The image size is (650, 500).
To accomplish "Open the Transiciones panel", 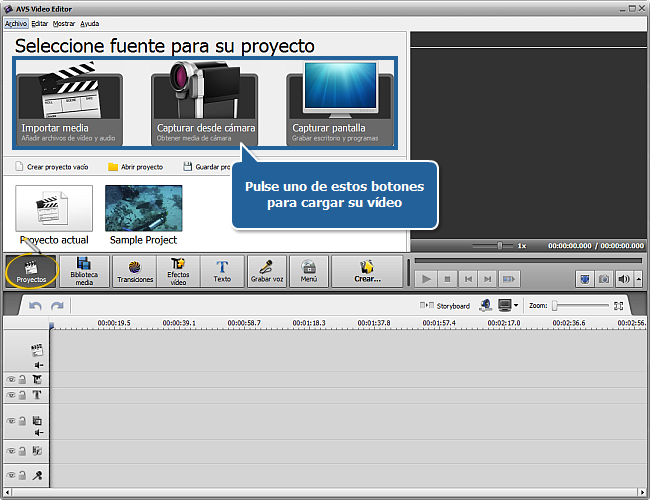I will point(135,271).
